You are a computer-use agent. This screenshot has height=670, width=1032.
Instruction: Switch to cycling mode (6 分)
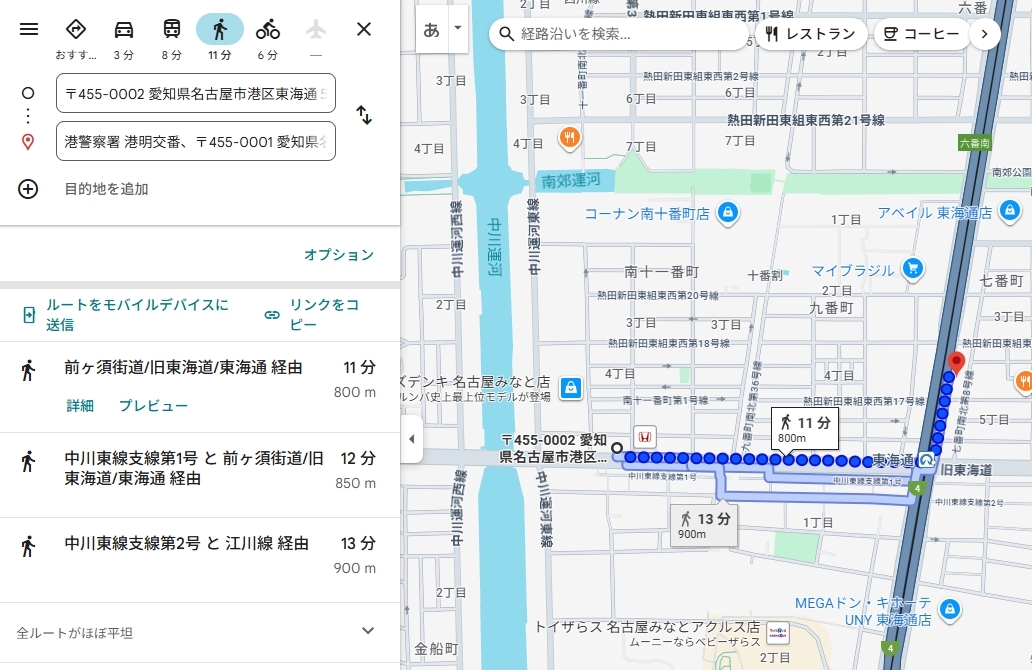268,30
